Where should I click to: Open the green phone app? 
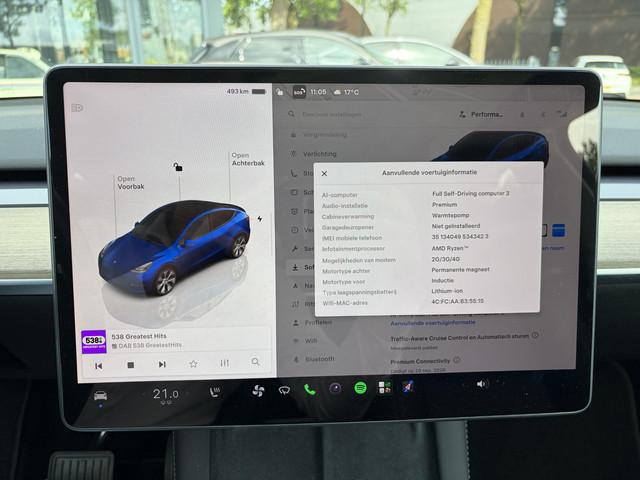click(310, 389)
